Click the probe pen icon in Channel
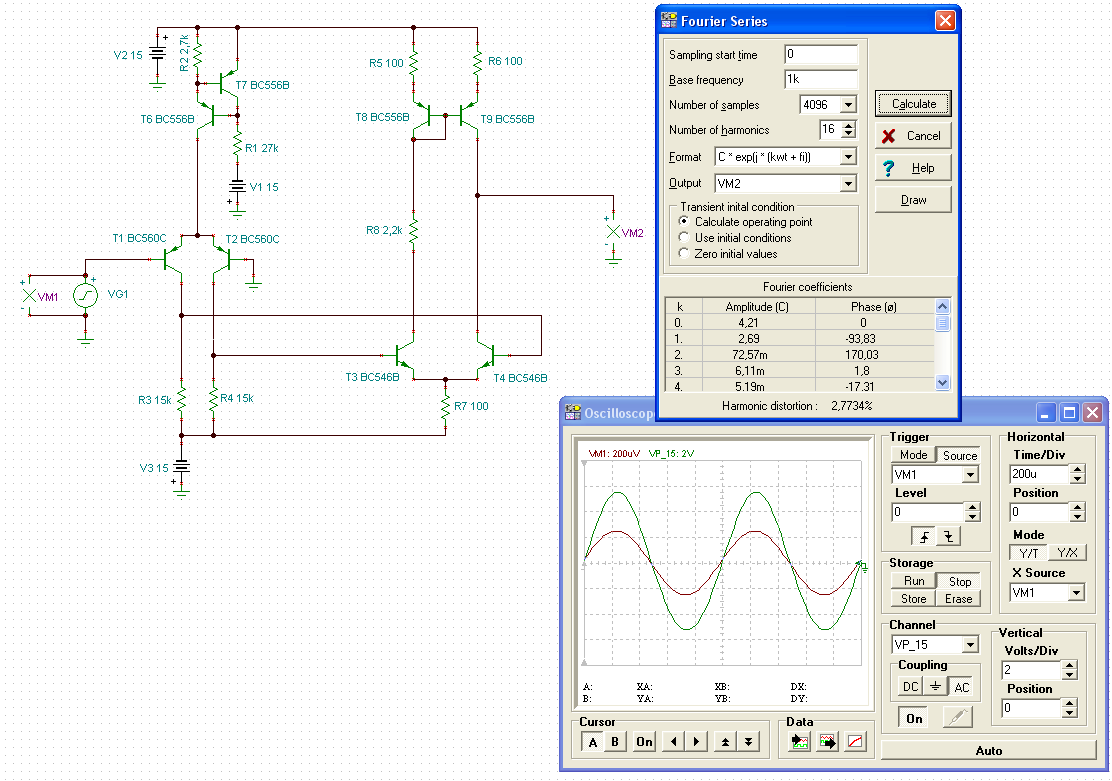This screenshot has height=781, width=1112. [x=957, y=718]
